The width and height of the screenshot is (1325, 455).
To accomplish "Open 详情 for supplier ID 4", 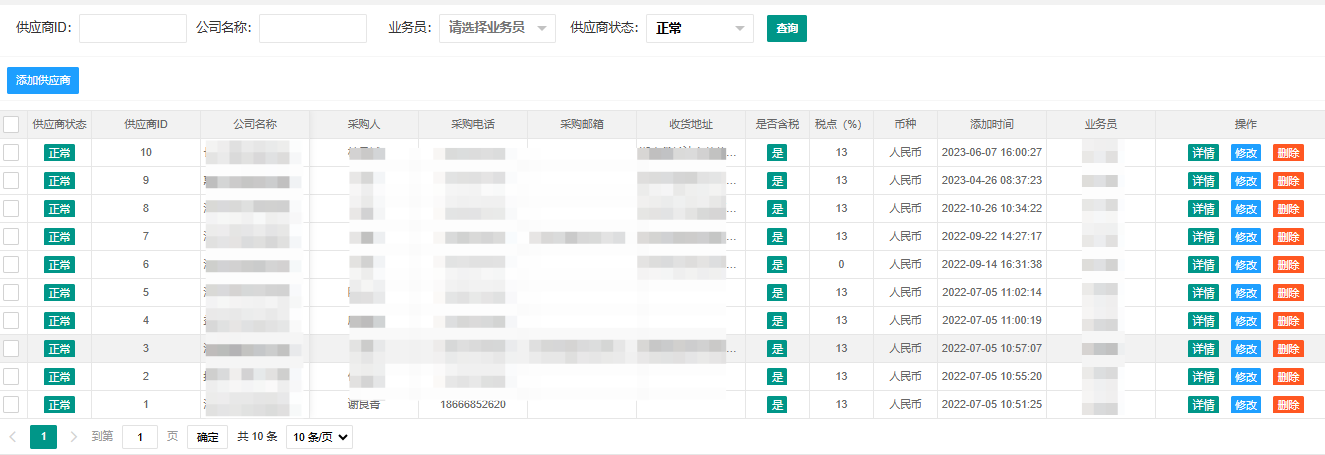I will tap(1203, 321).
